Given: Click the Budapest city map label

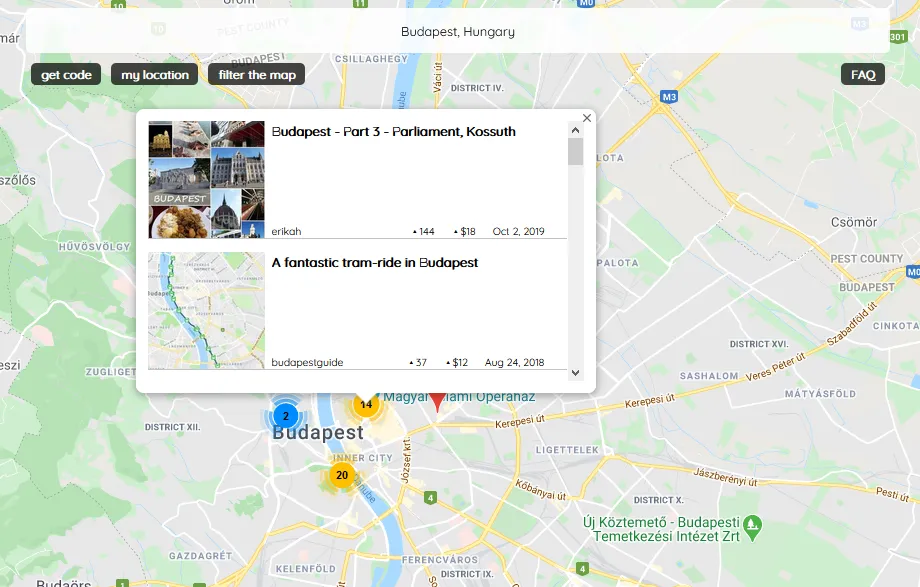Looking at the screenshot, I should click(x=318, y=433).
